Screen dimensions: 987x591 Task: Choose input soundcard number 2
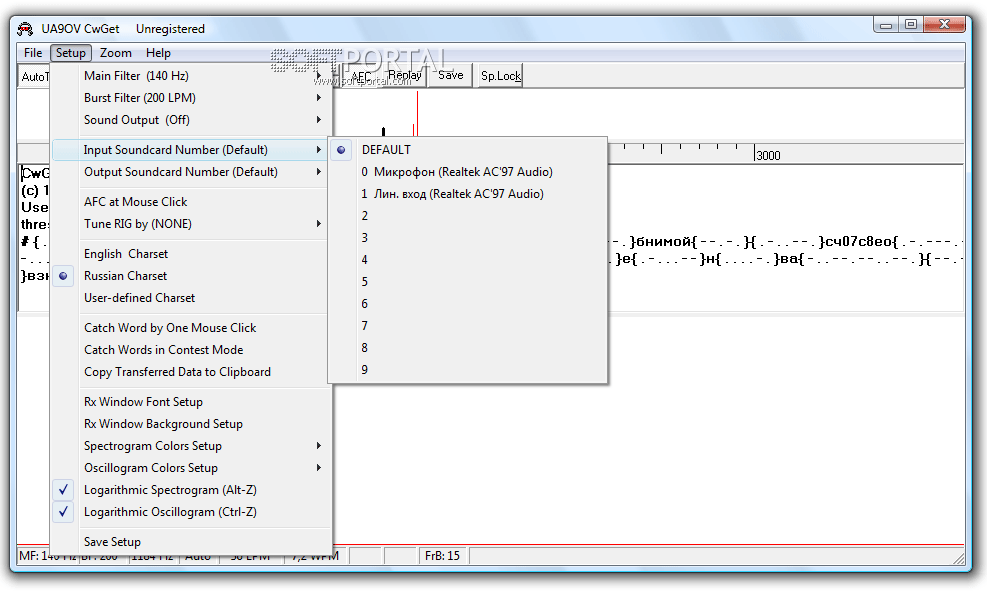point(468,216)
